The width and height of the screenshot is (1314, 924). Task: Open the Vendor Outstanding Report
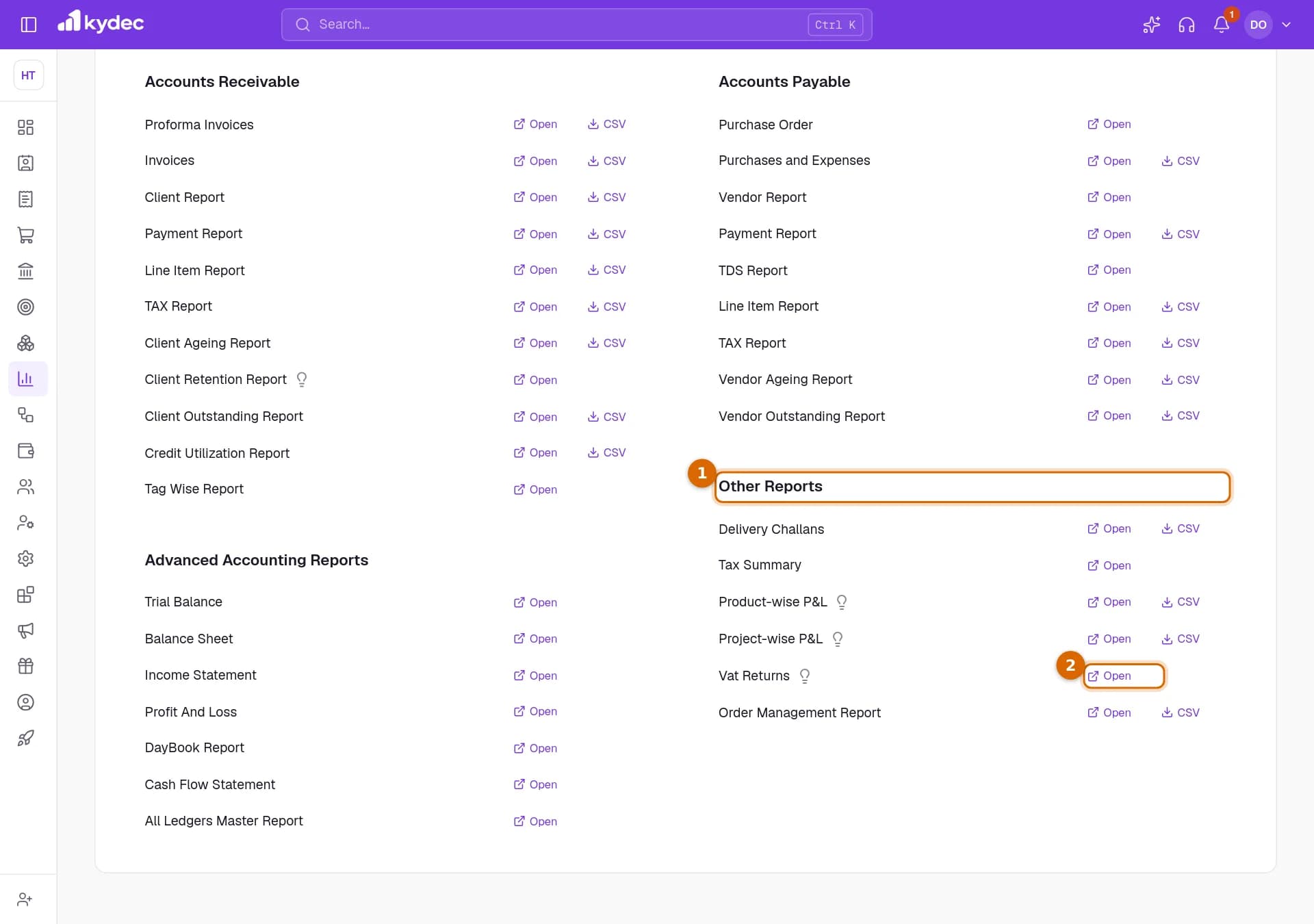[x=1109, y=415]
